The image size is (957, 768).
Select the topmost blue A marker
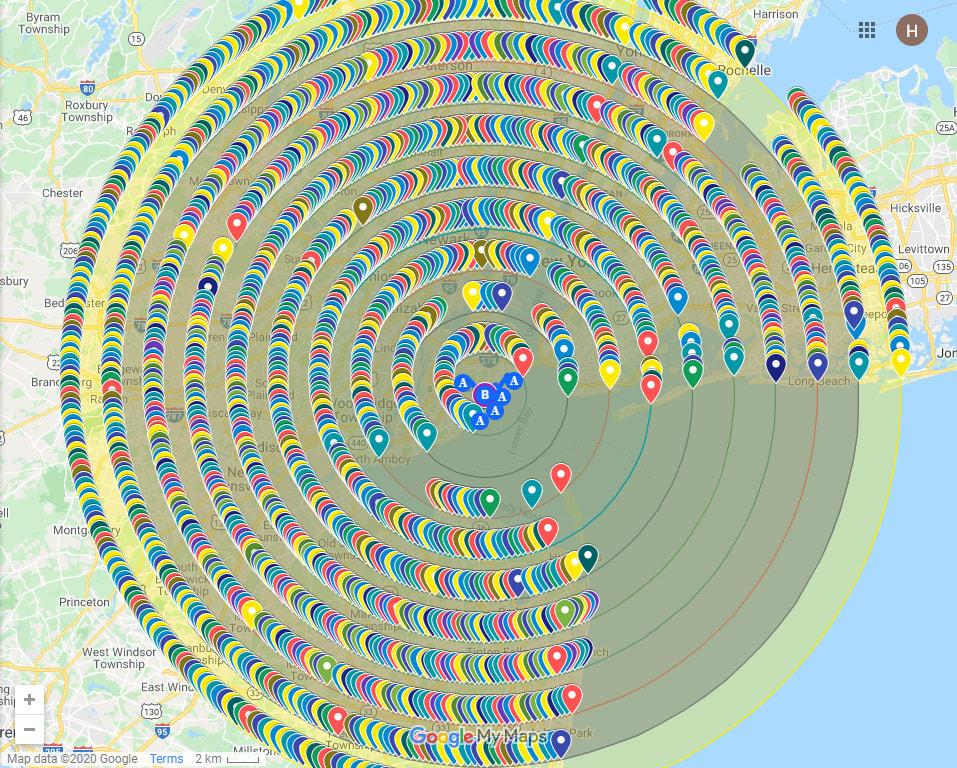(515, 382)
